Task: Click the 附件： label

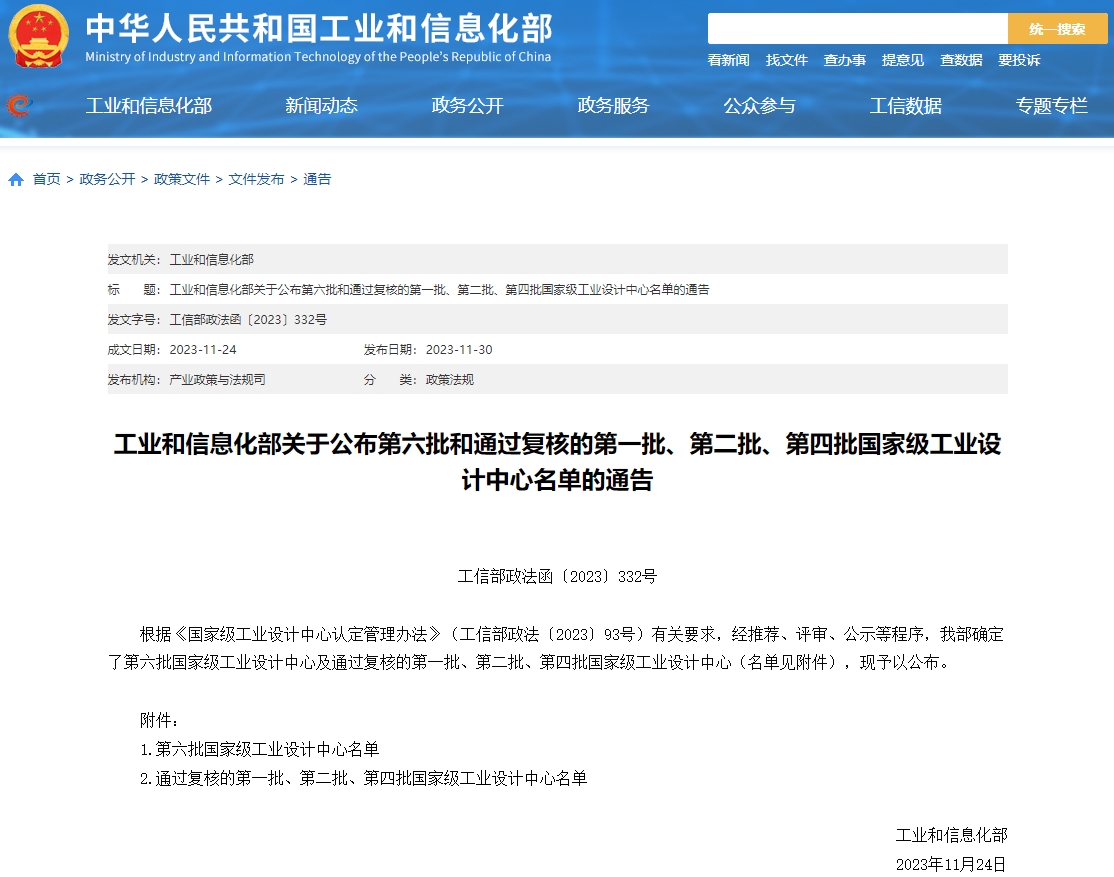Action: 159,720
